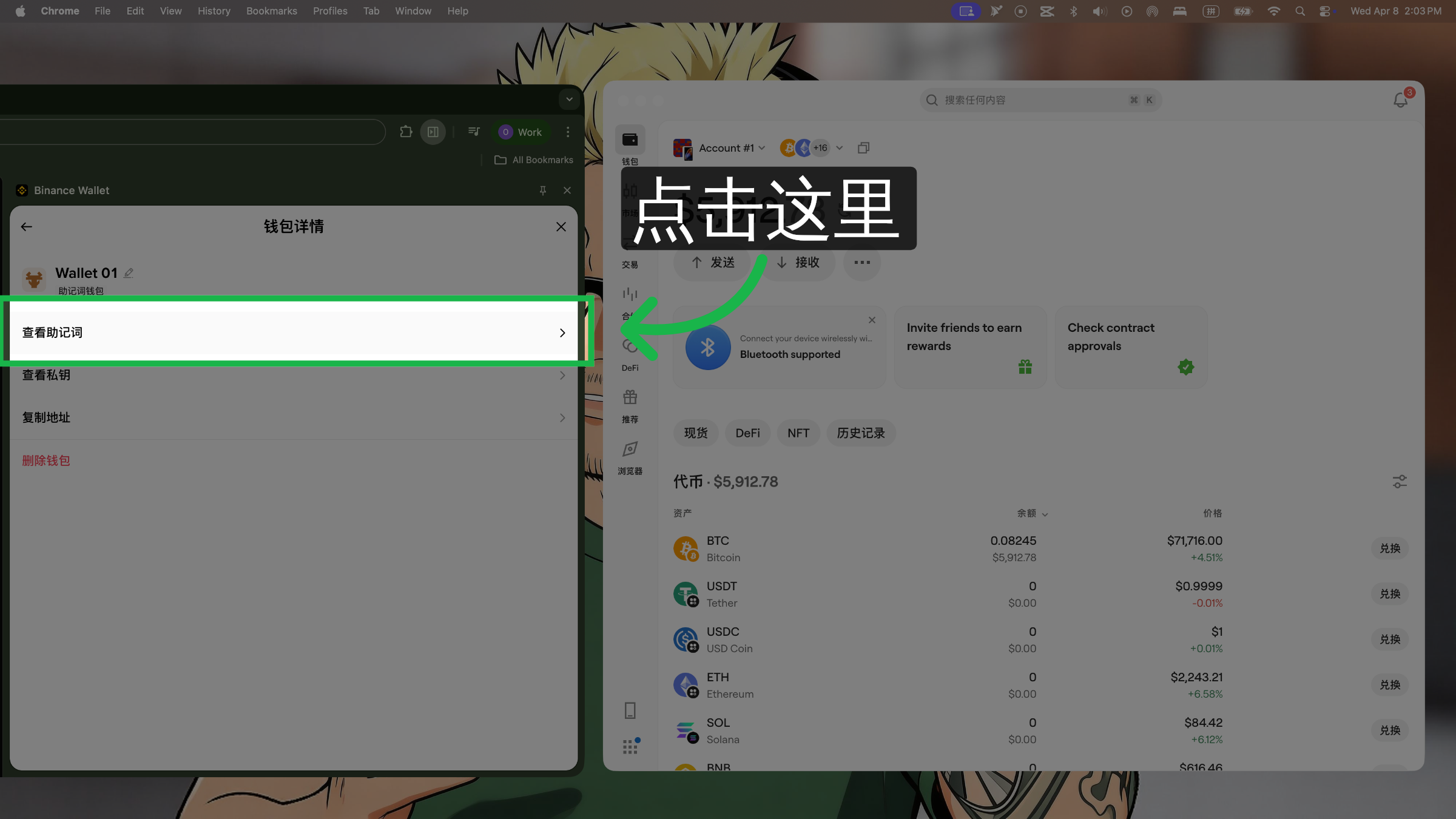Click 删除钱包 red link
The height and width of the screenshot is (819, 1456).
tap(46, 460)
